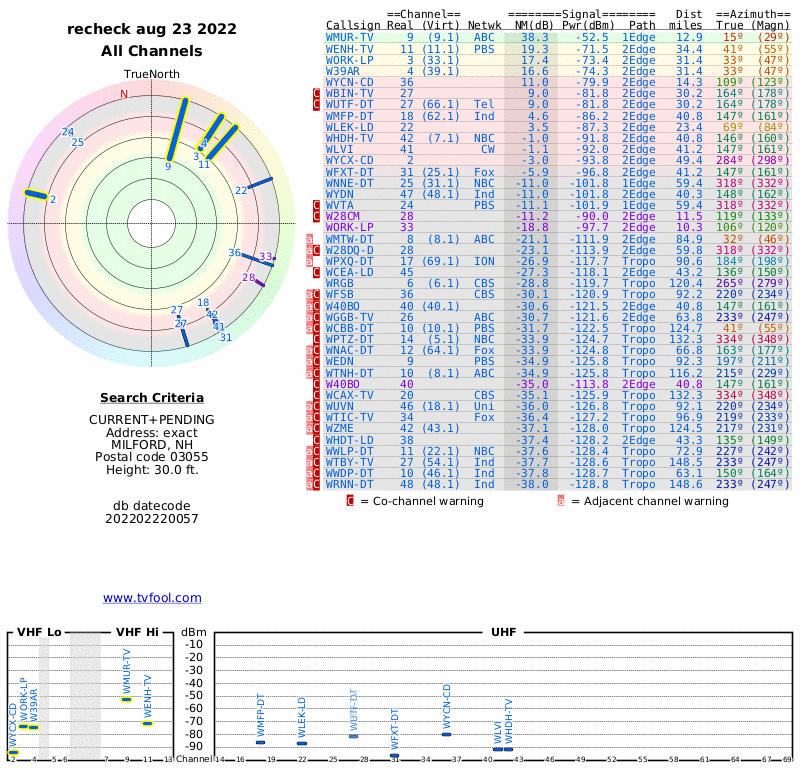The height and width of the screenshot is (768, 800).
Task: Click the WYCN-CD callsign entry
Action: (350, 82)
